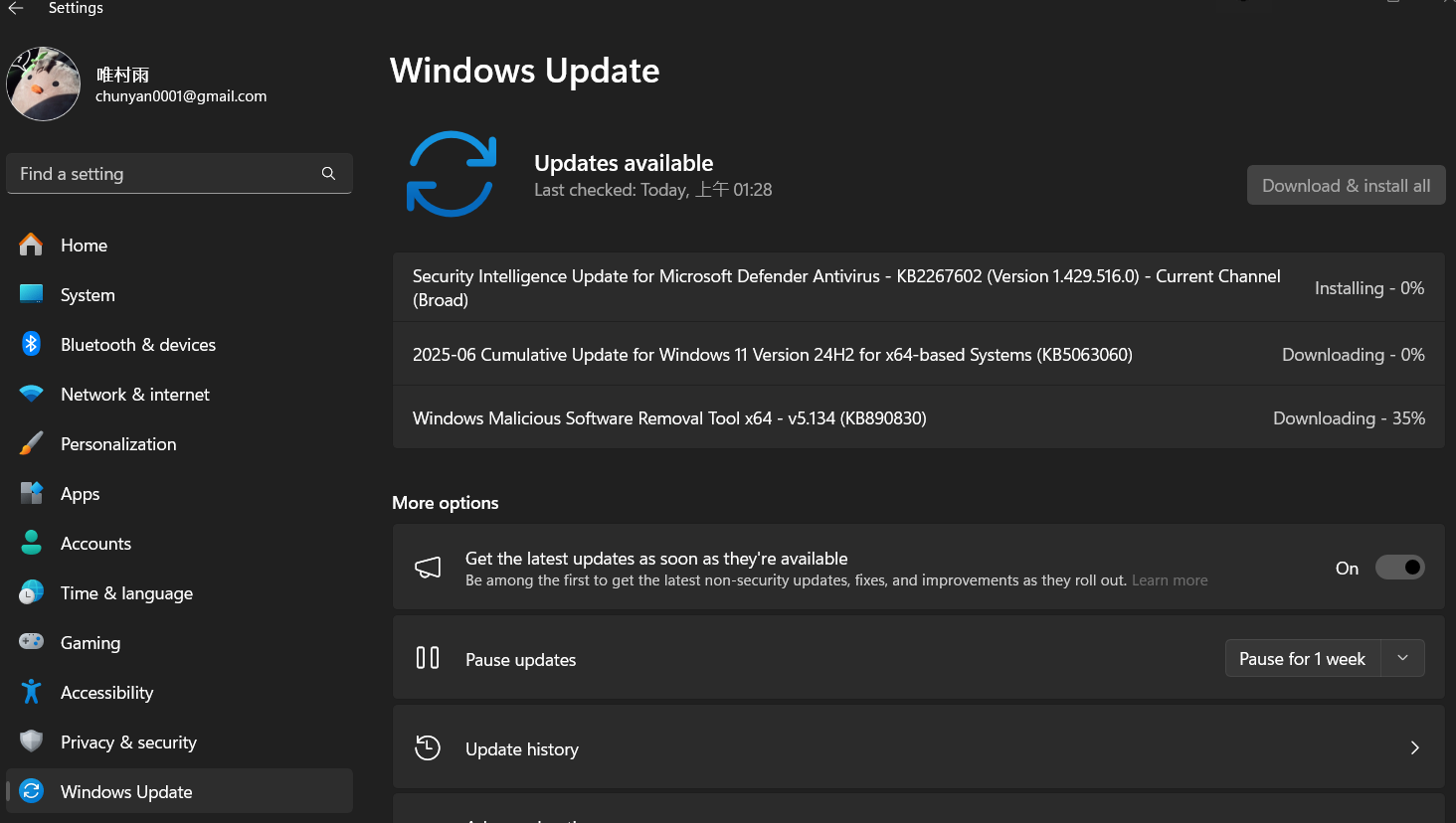The height and width of the screenshot is (823, 1456).
Task: Click Updates available heading
Action: pos(624,163)
